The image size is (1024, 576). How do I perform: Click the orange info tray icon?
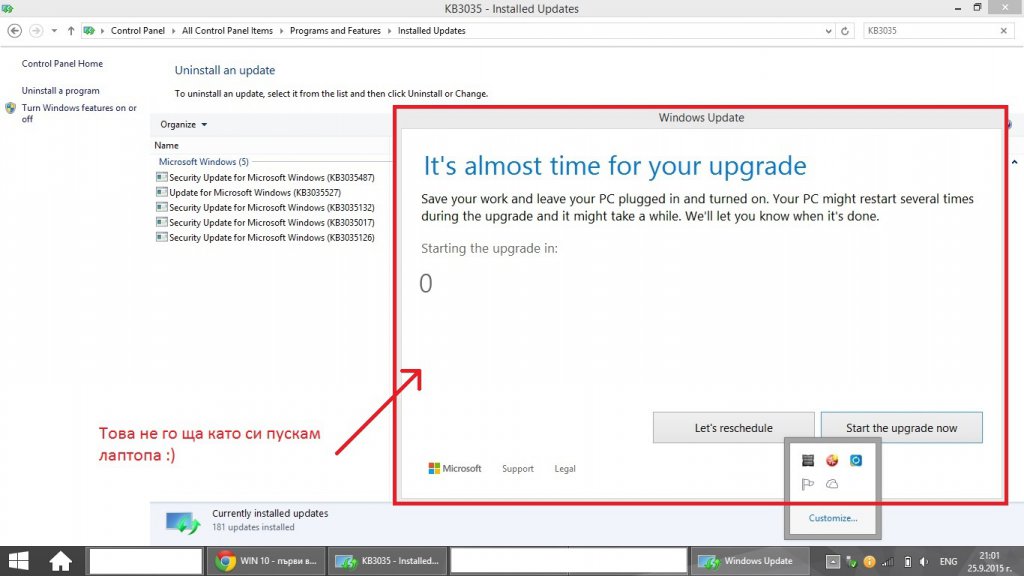tap(869, 562)
